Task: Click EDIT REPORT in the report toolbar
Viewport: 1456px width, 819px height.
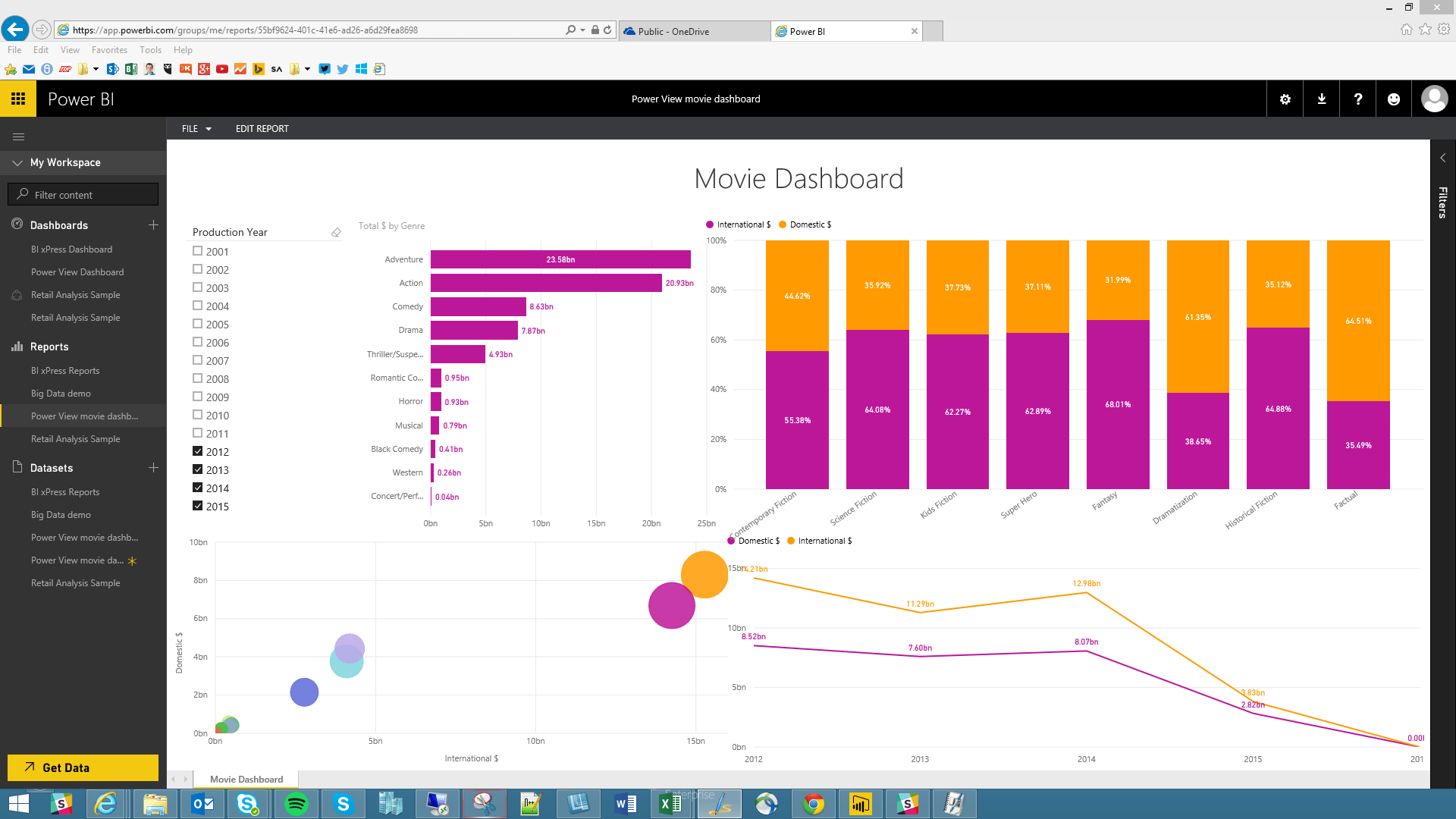Action: (x=262, y=129)
